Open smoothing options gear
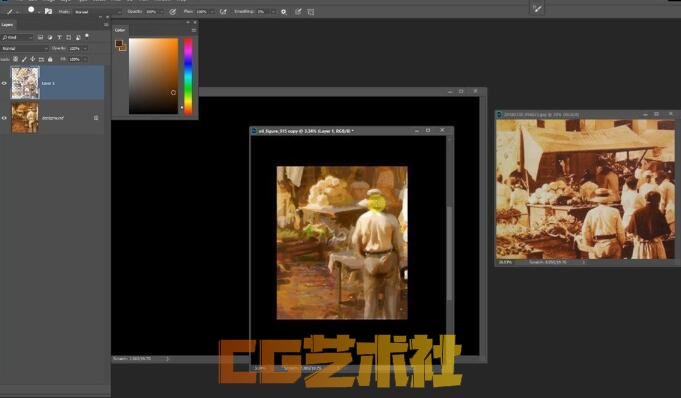 [284, 12]
